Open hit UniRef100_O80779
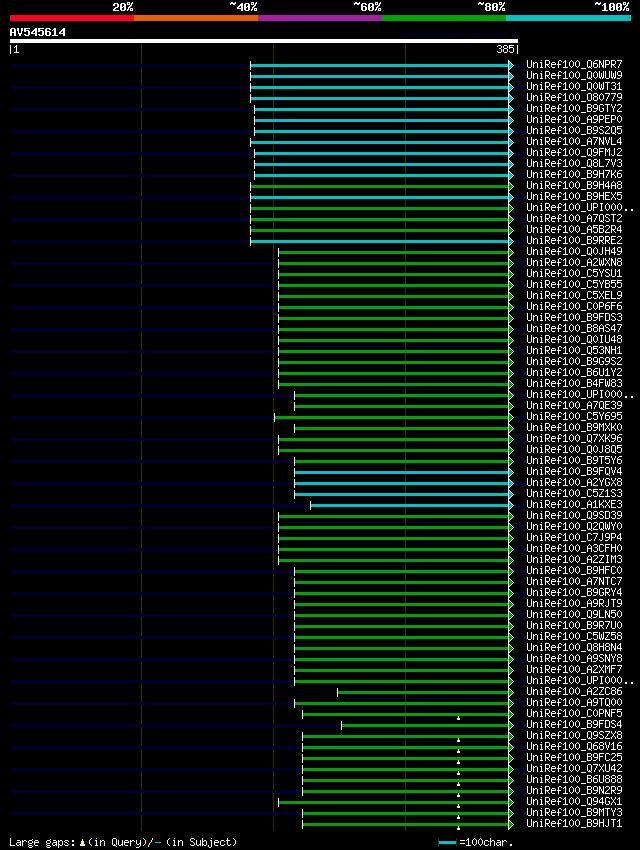This screenshot has width=640, height=850. 574,98
